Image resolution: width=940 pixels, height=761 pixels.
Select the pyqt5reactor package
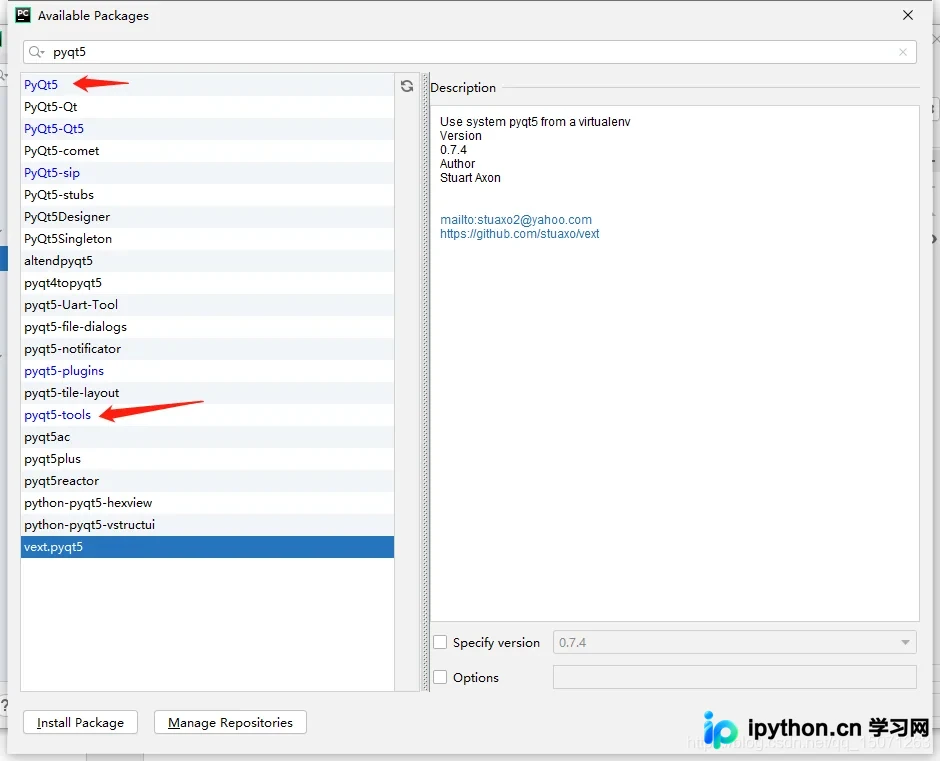click(207, 481)
